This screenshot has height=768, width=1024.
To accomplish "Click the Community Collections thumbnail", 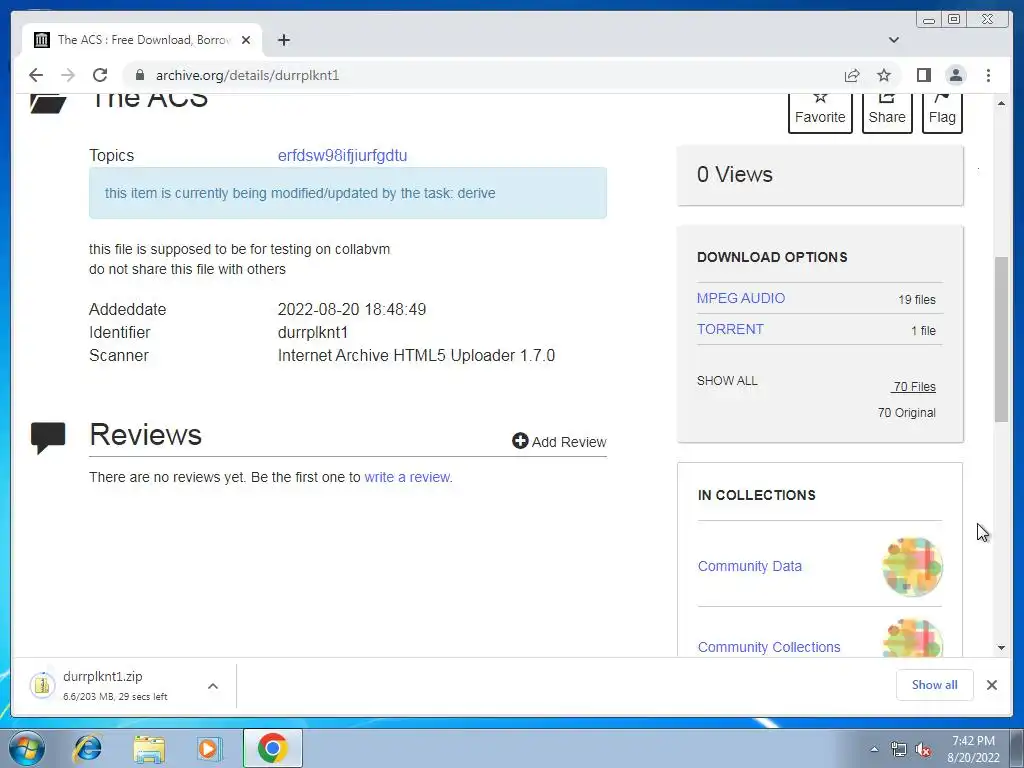I will pyautogui.click(x=912, y=638).
